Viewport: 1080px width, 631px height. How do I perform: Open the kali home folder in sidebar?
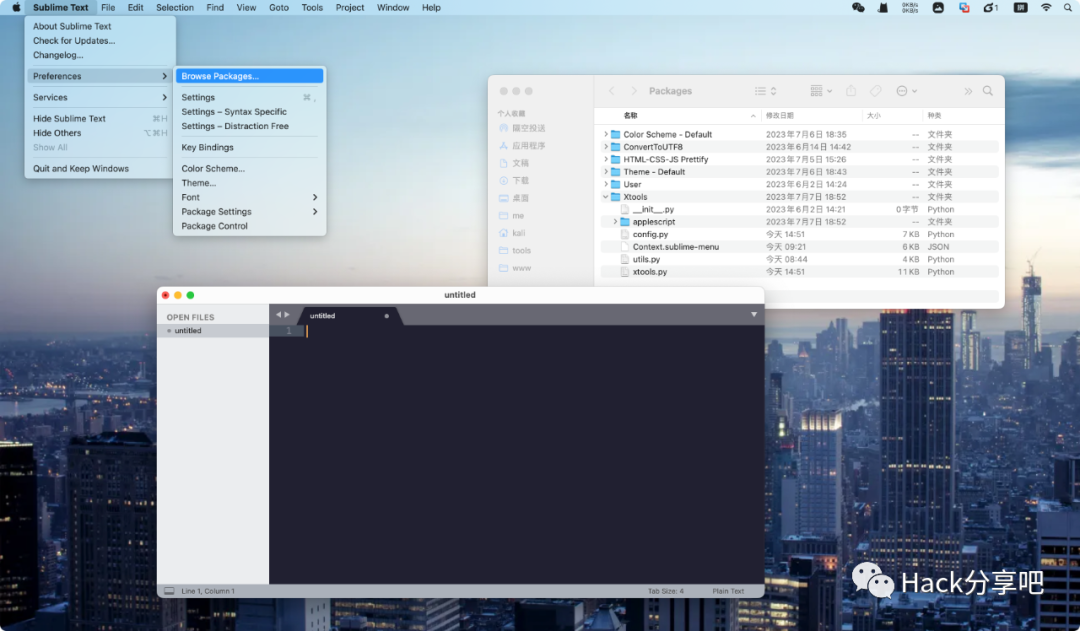(512, 233)
